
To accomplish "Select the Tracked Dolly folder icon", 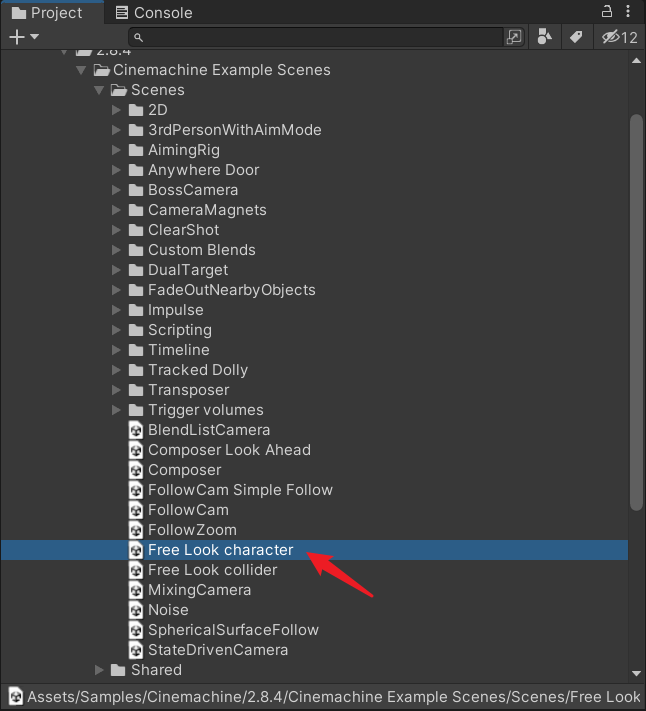I will click(x=136, y=370).
